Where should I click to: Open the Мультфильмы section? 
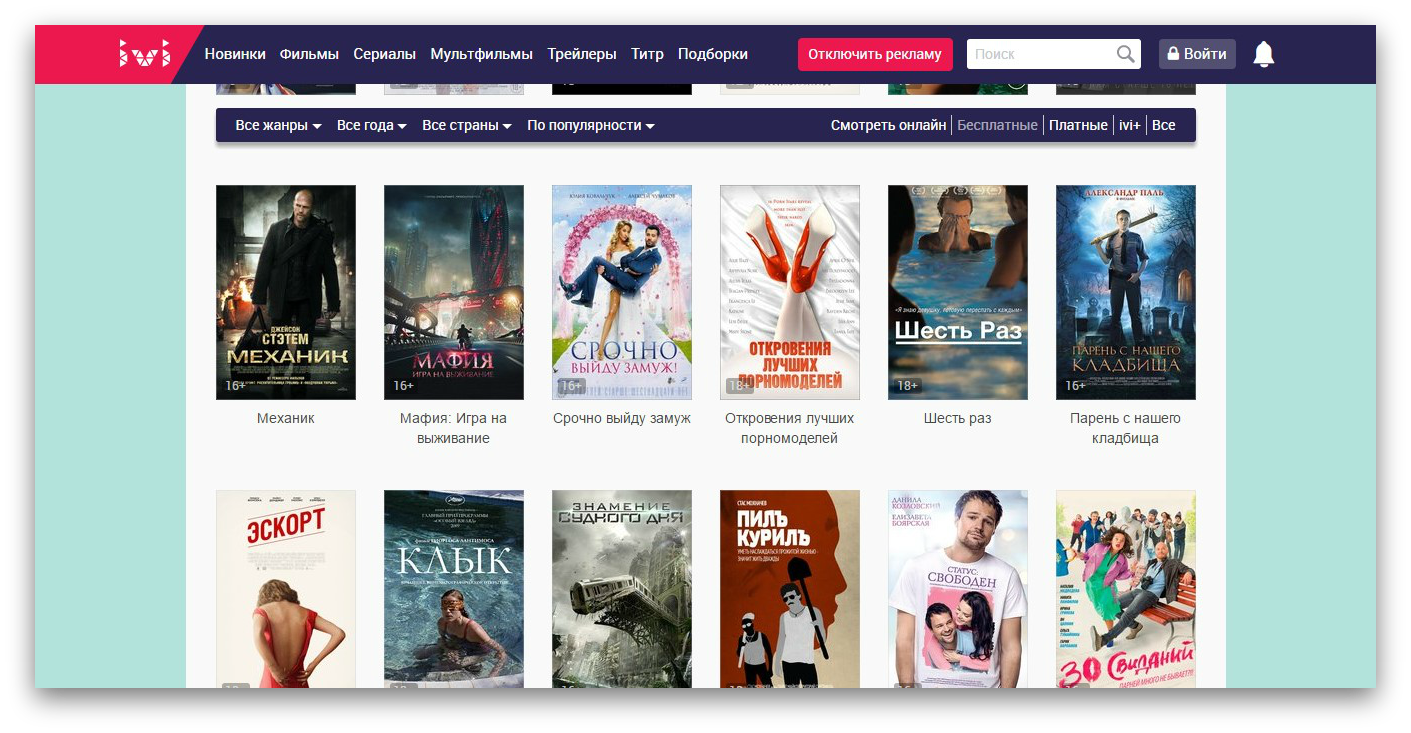tap(481, 54)
